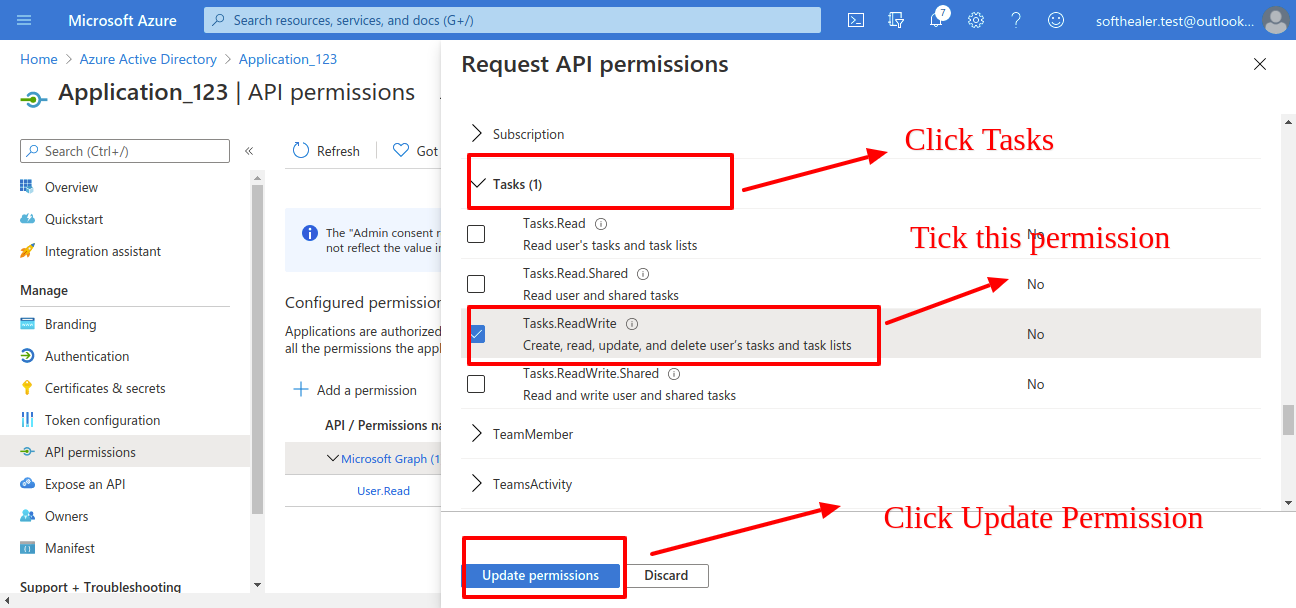The image size is (1296, 608).
Task: Open the Azure portal hamburger menu
Action: (x=25, y=20)
